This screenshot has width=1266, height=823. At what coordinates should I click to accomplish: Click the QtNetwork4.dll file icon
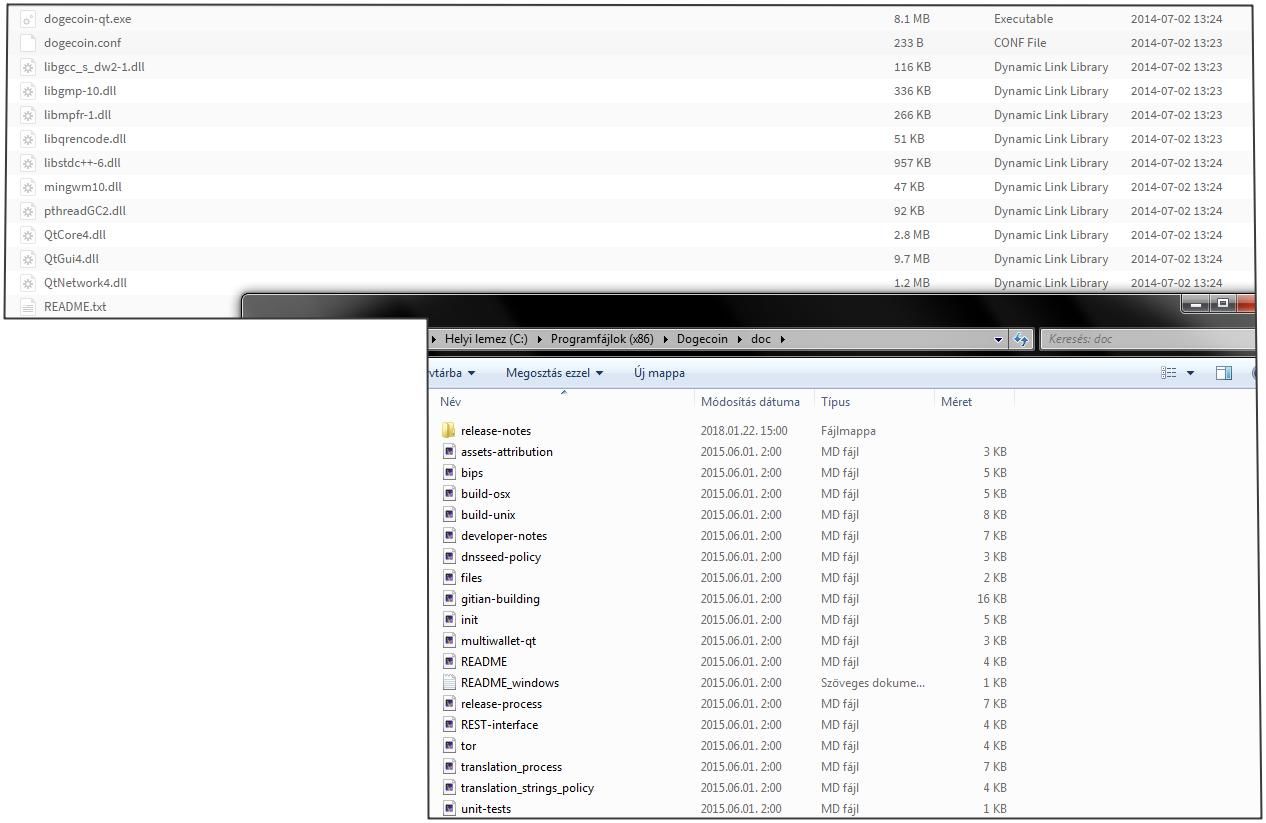point(28,283)
